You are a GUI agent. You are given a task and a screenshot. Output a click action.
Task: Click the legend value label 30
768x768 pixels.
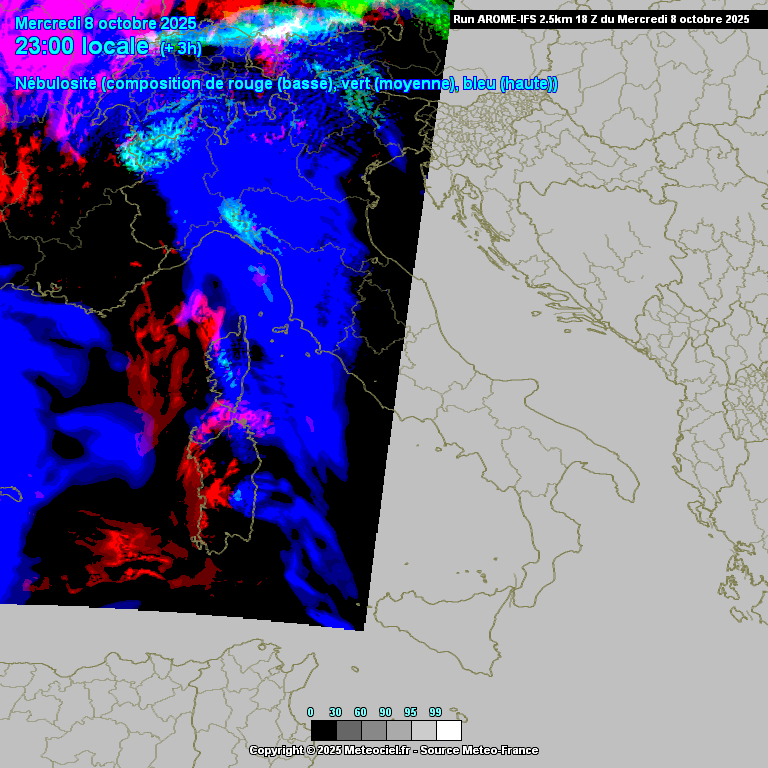tap(335, 712)
